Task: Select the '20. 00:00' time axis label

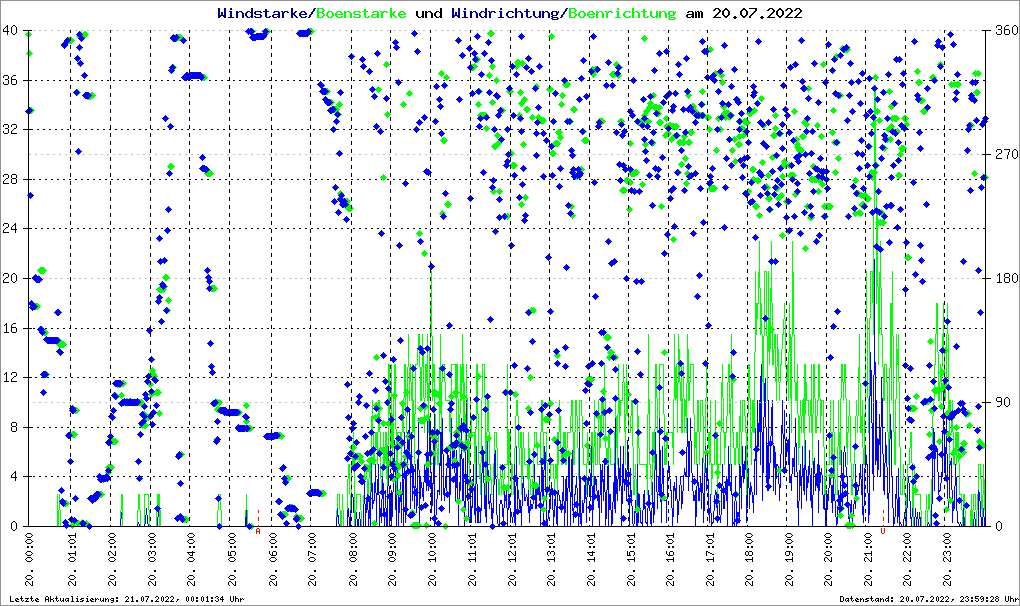Action: point(32,559)
